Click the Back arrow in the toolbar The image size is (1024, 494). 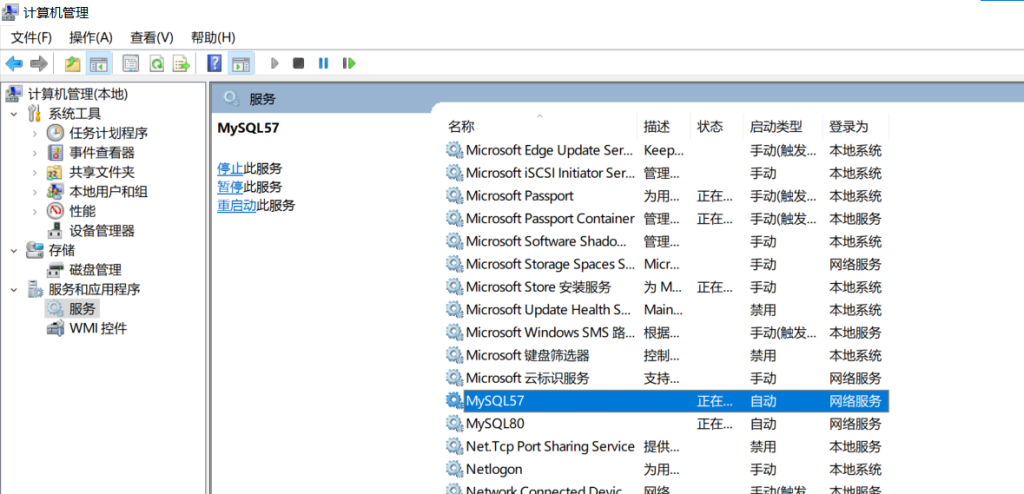[14, 63]
